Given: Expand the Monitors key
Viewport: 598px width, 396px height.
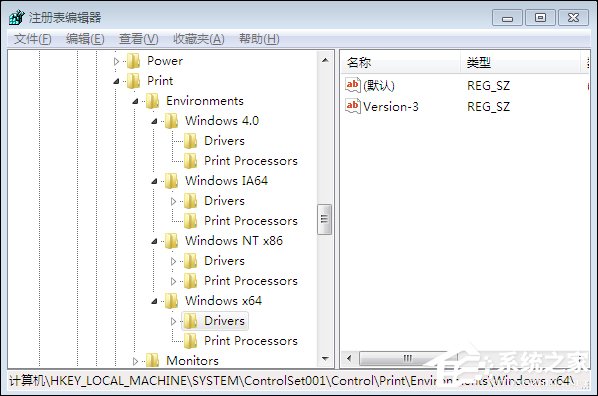Looking at the screenshot, I should tap(135, 361).
